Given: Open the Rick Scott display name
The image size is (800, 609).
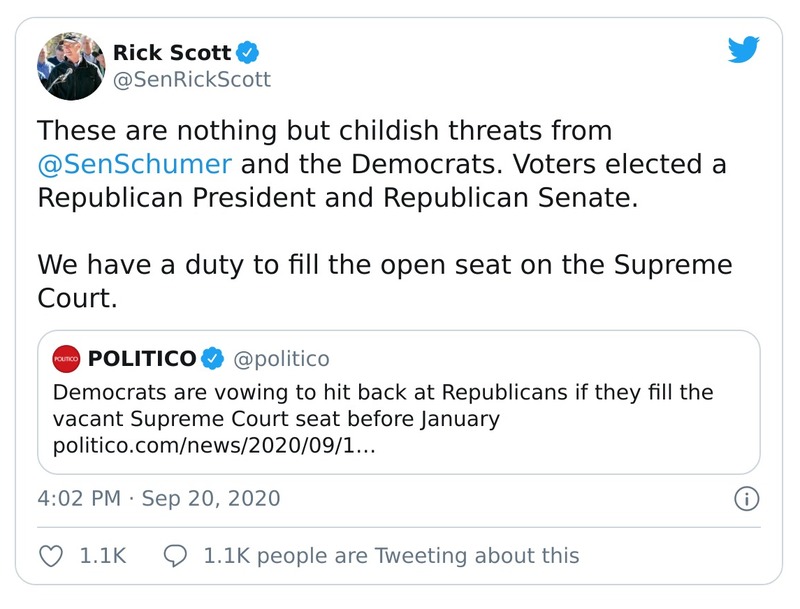Looking at the screenshot, I should 172,52.
